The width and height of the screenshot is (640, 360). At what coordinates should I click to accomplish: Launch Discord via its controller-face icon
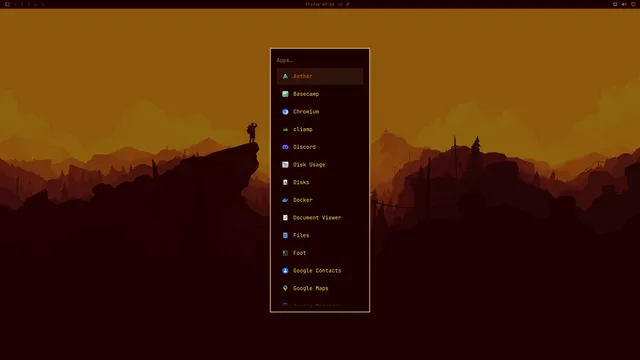(285, 147)
